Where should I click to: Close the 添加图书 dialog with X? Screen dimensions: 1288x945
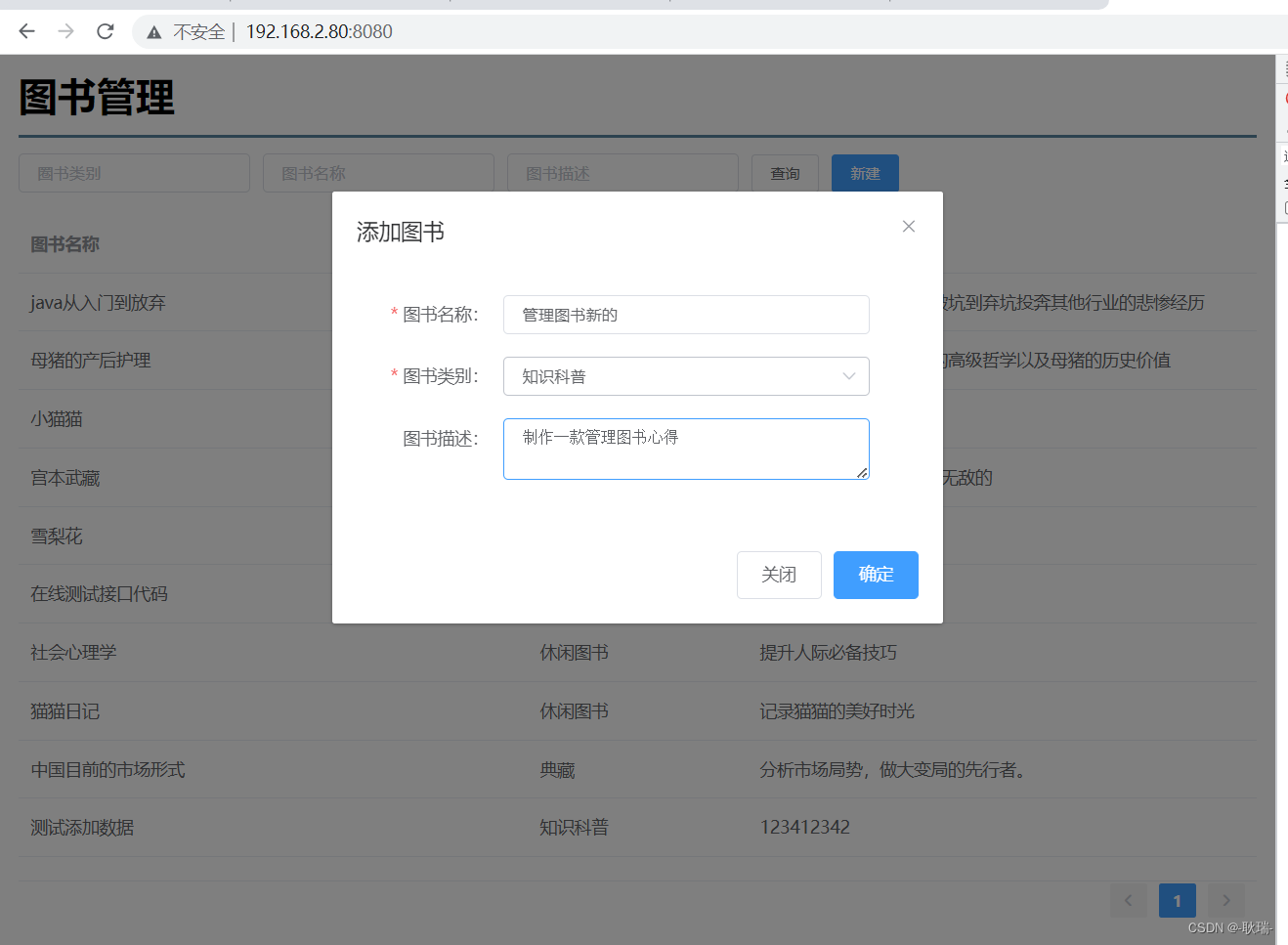point(909,227)
